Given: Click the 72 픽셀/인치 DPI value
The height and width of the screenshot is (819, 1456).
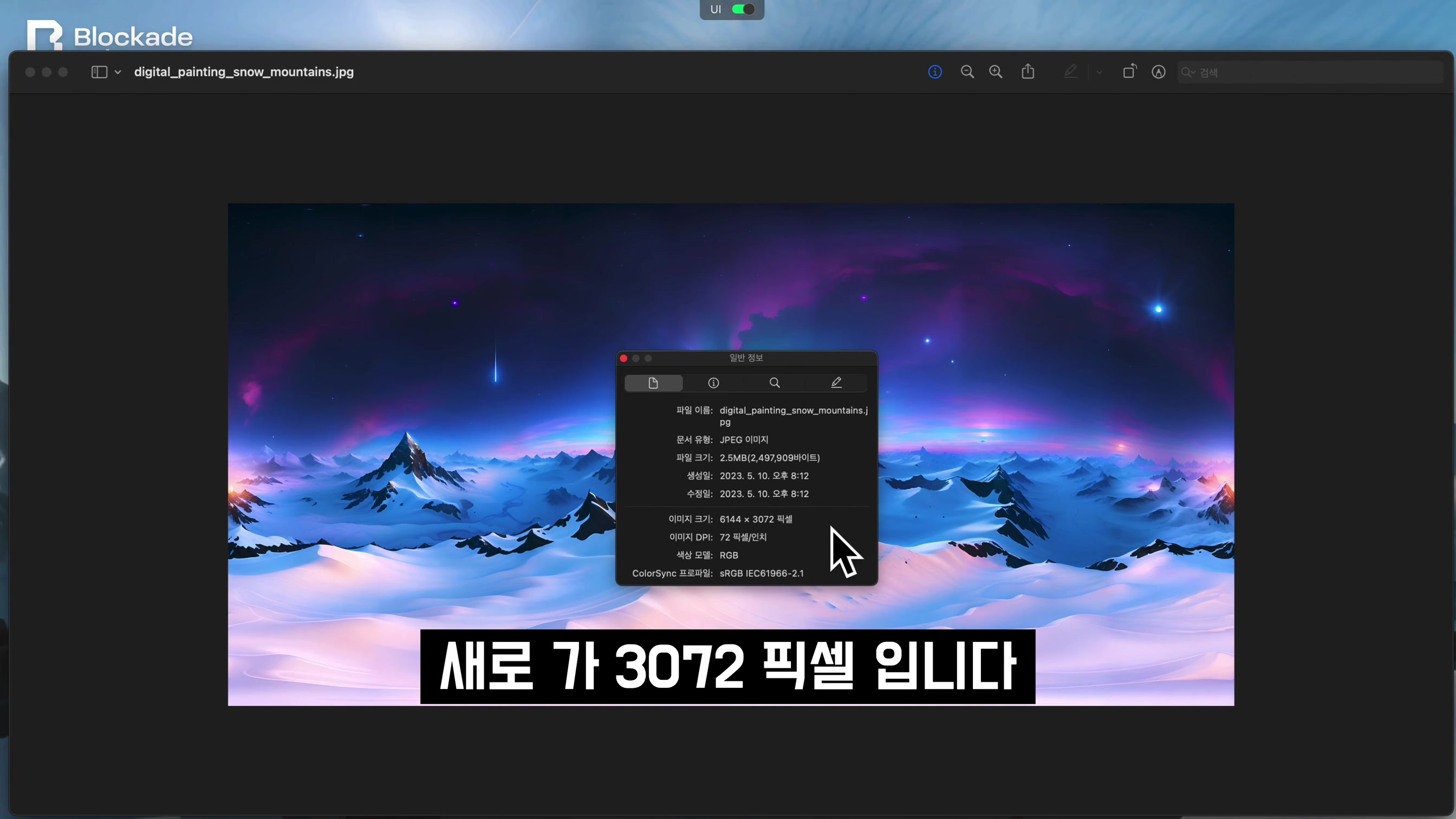Looking at the screenshot, I should (743, 537).
